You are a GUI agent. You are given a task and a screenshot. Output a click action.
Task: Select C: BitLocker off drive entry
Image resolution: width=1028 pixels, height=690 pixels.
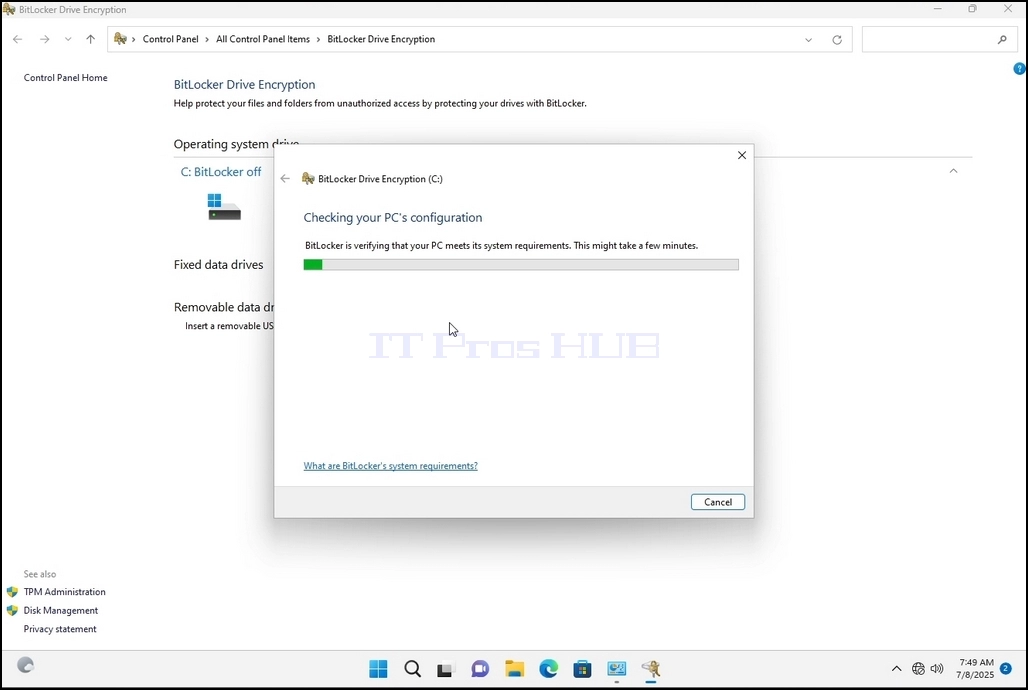(x=221, y=172)
